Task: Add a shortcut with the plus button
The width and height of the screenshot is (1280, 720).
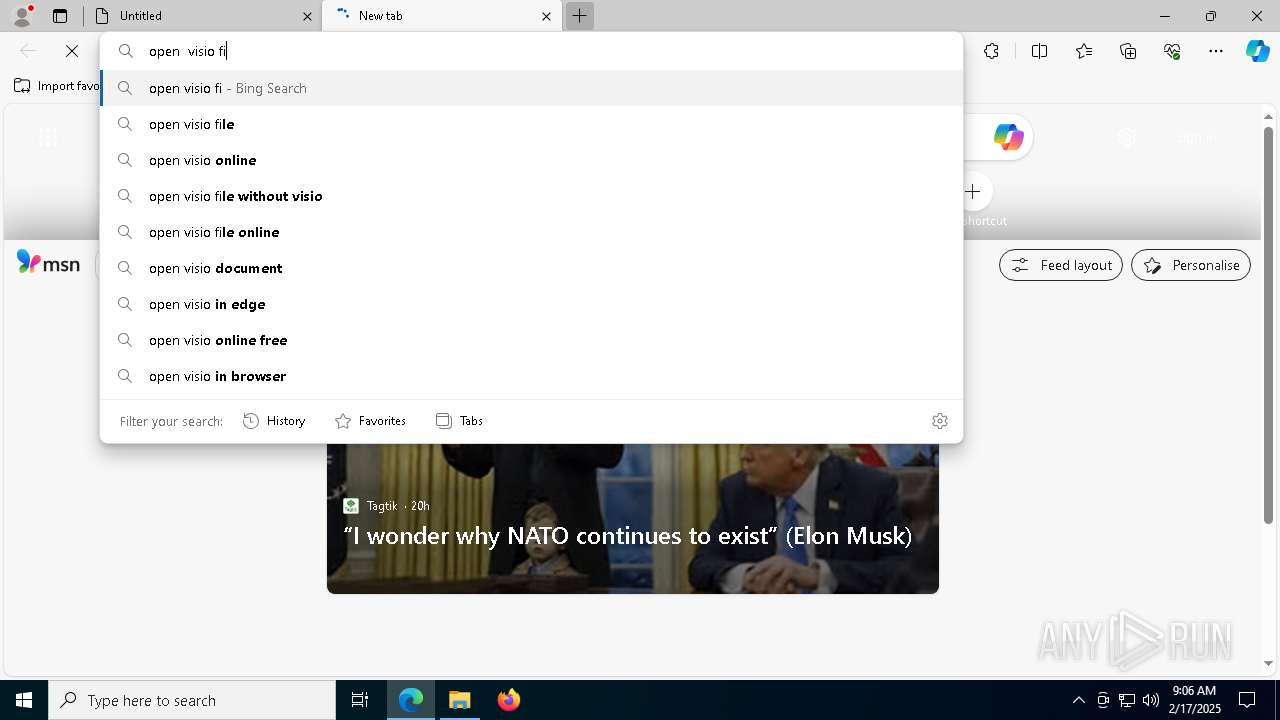Action: 972,191
